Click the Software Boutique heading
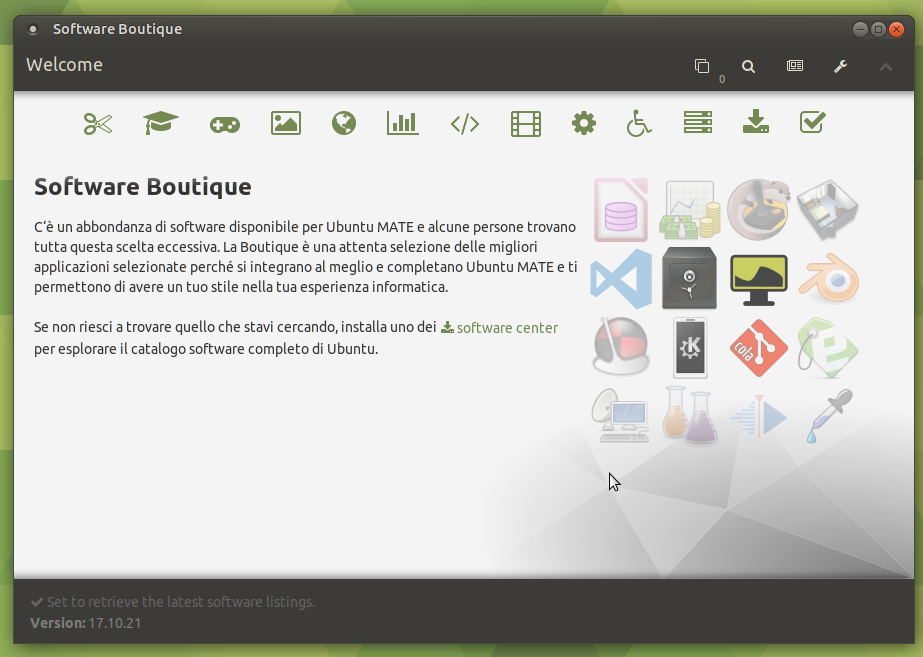This screenshot has width=923, height=657. pos(142,187)
